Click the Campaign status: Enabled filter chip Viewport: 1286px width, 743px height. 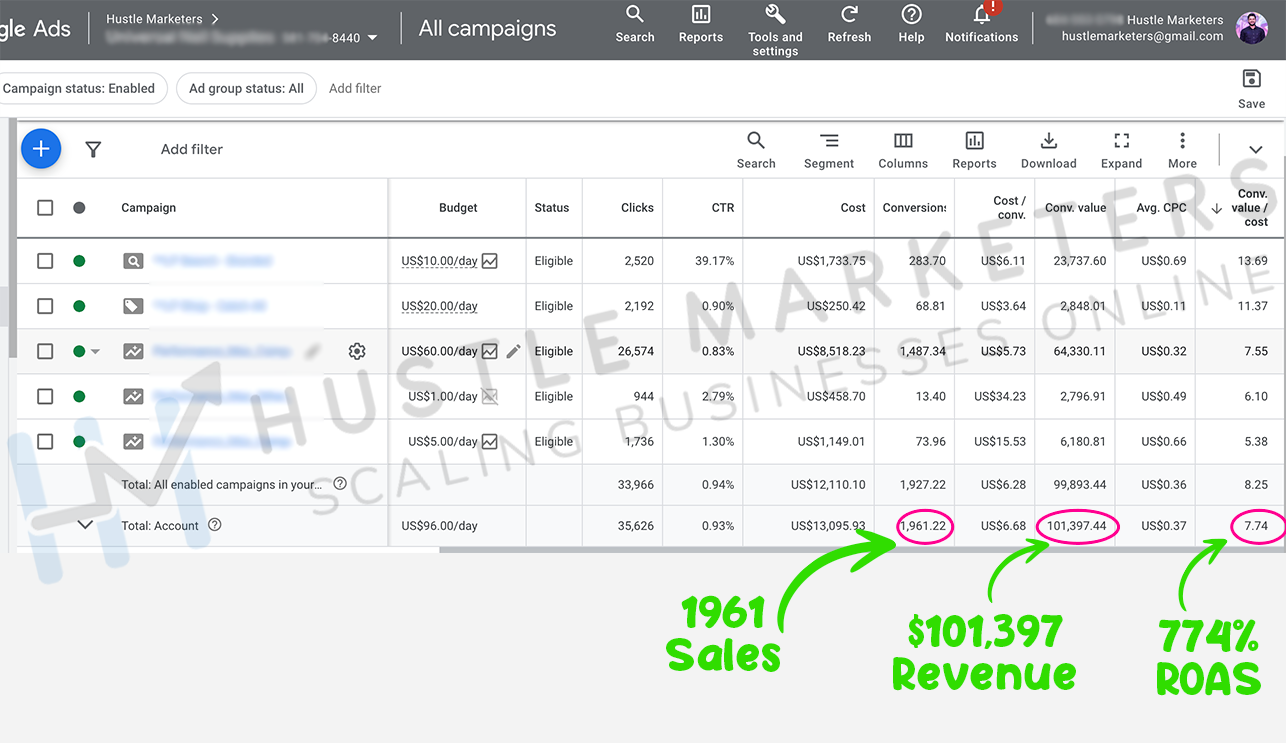coord(78,88)
